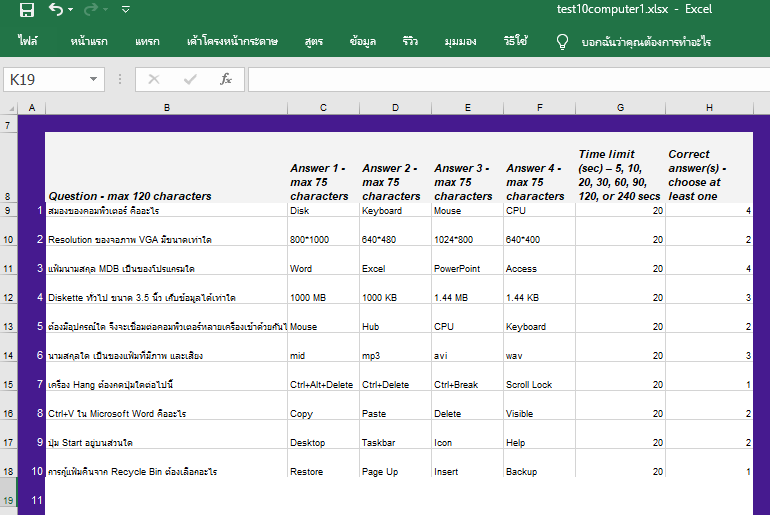The height and width of the screenshot is (515, 770).
Task: Open the Customize Quick Access Toolbar dropdown
Action: coord(125,10)
